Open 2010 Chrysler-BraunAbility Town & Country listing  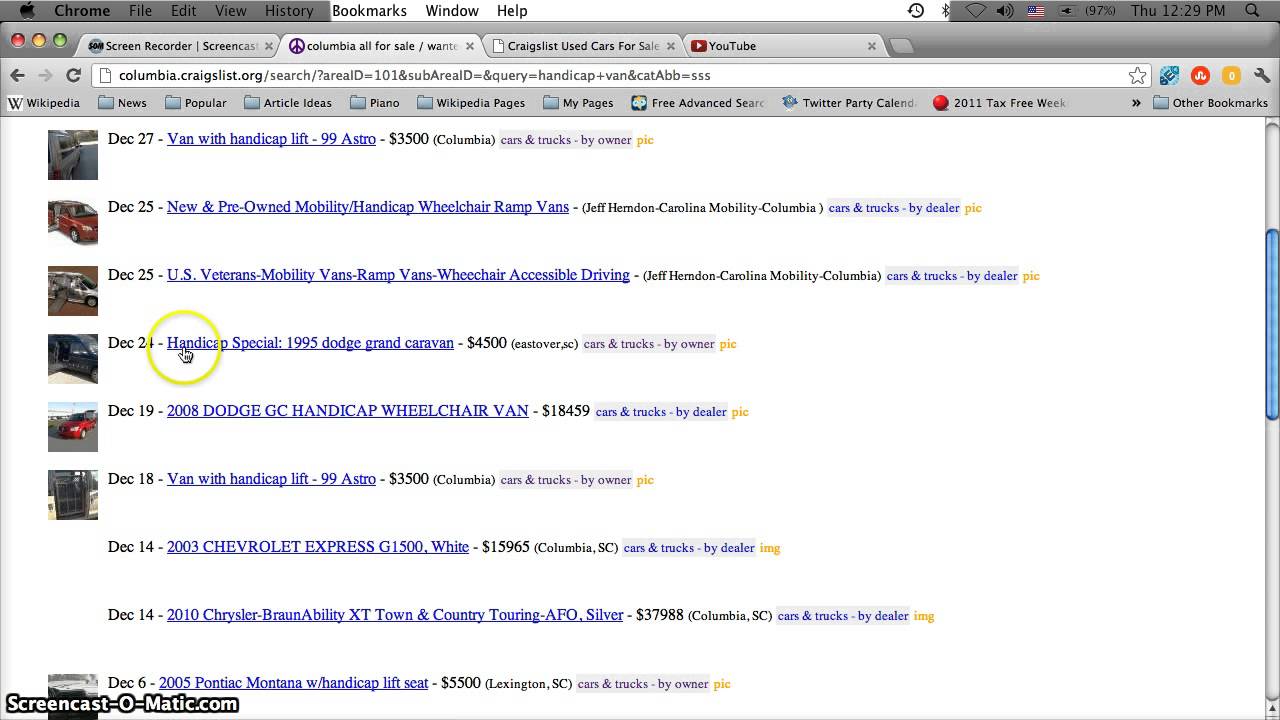[x=394, y=615]
